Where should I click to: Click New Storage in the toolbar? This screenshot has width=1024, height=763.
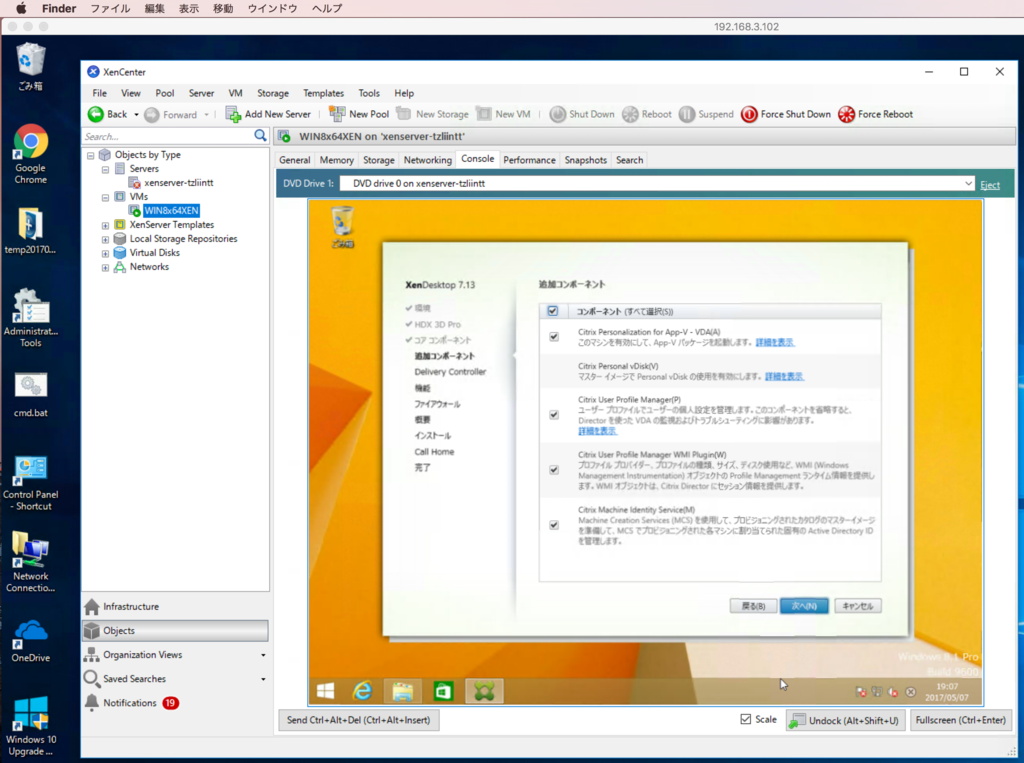pos(432,114)
